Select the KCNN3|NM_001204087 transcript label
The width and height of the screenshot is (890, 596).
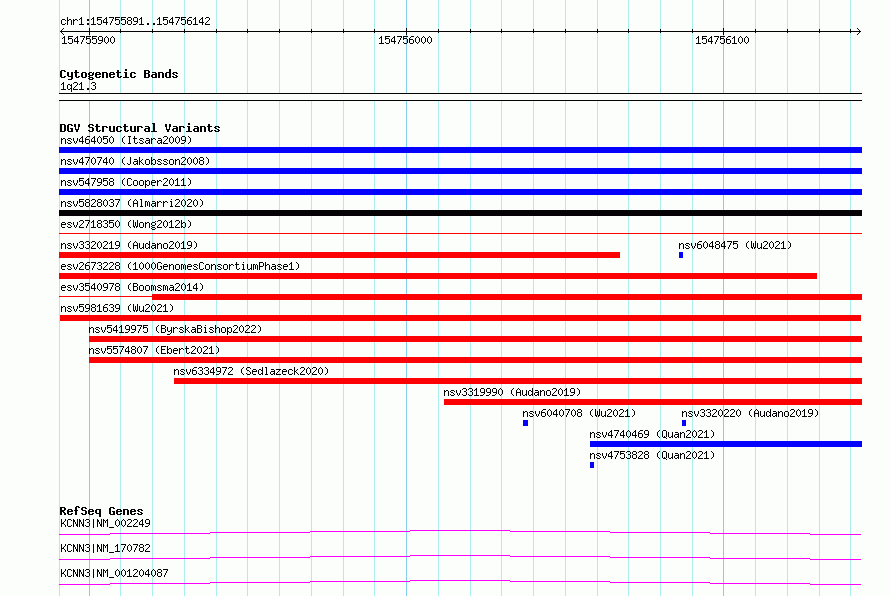click(x=114, y=573)
